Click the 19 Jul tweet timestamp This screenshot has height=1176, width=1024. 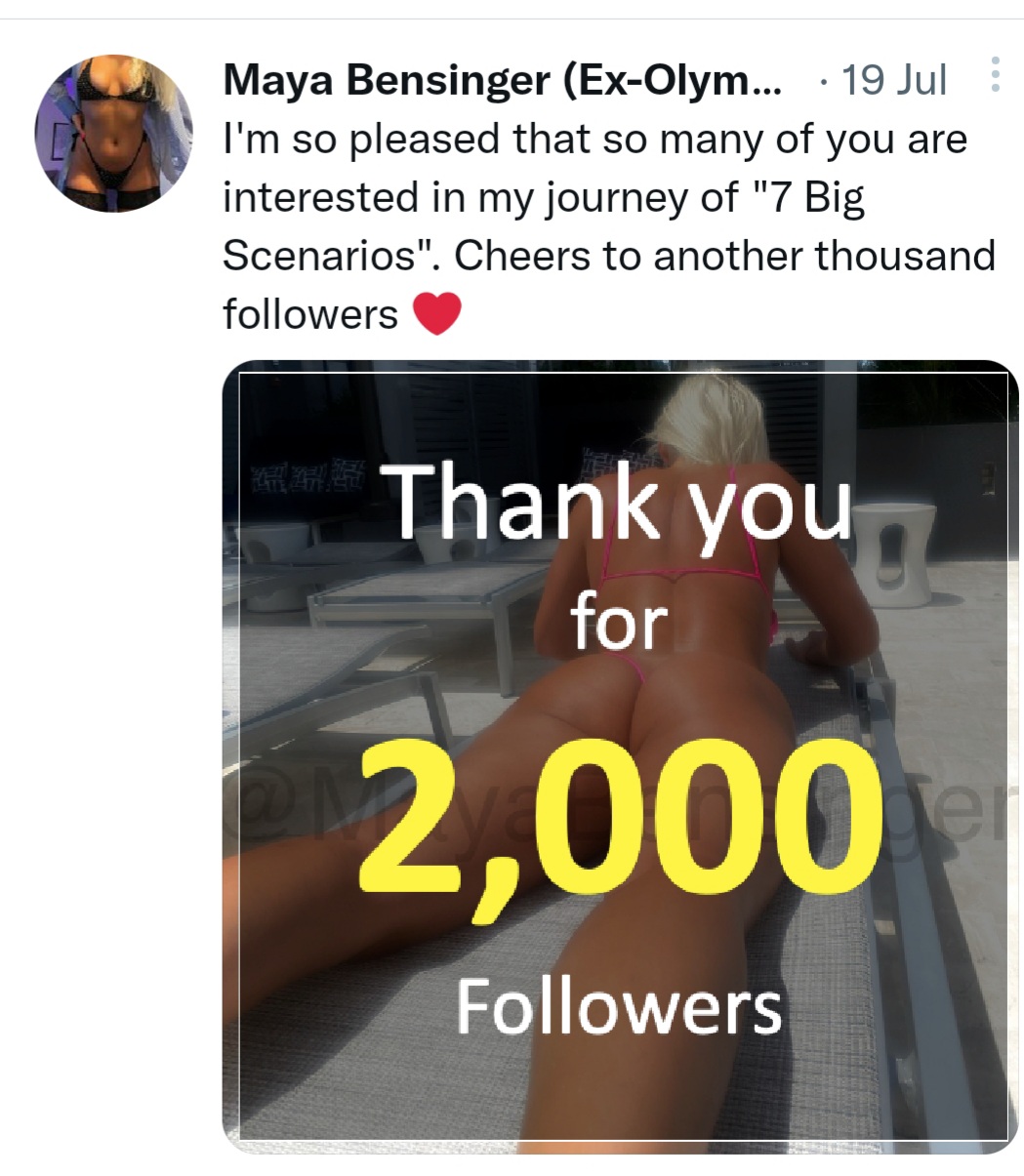click(892, 80)
